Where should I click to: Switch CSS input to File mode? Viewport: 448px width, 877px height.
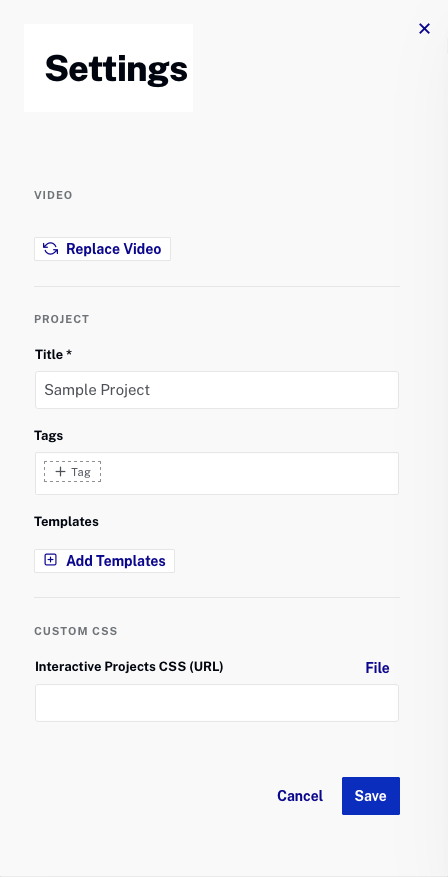tap(378, 668)
